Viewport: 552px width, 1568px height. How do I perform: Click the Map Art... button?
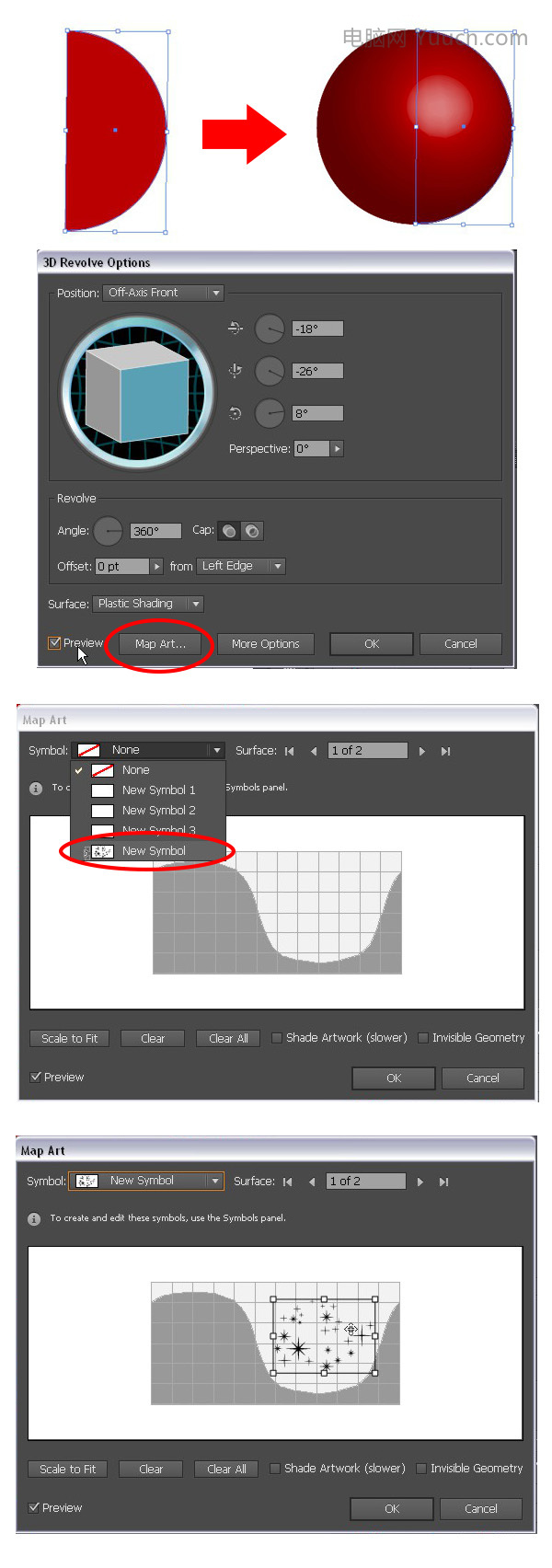160,644
